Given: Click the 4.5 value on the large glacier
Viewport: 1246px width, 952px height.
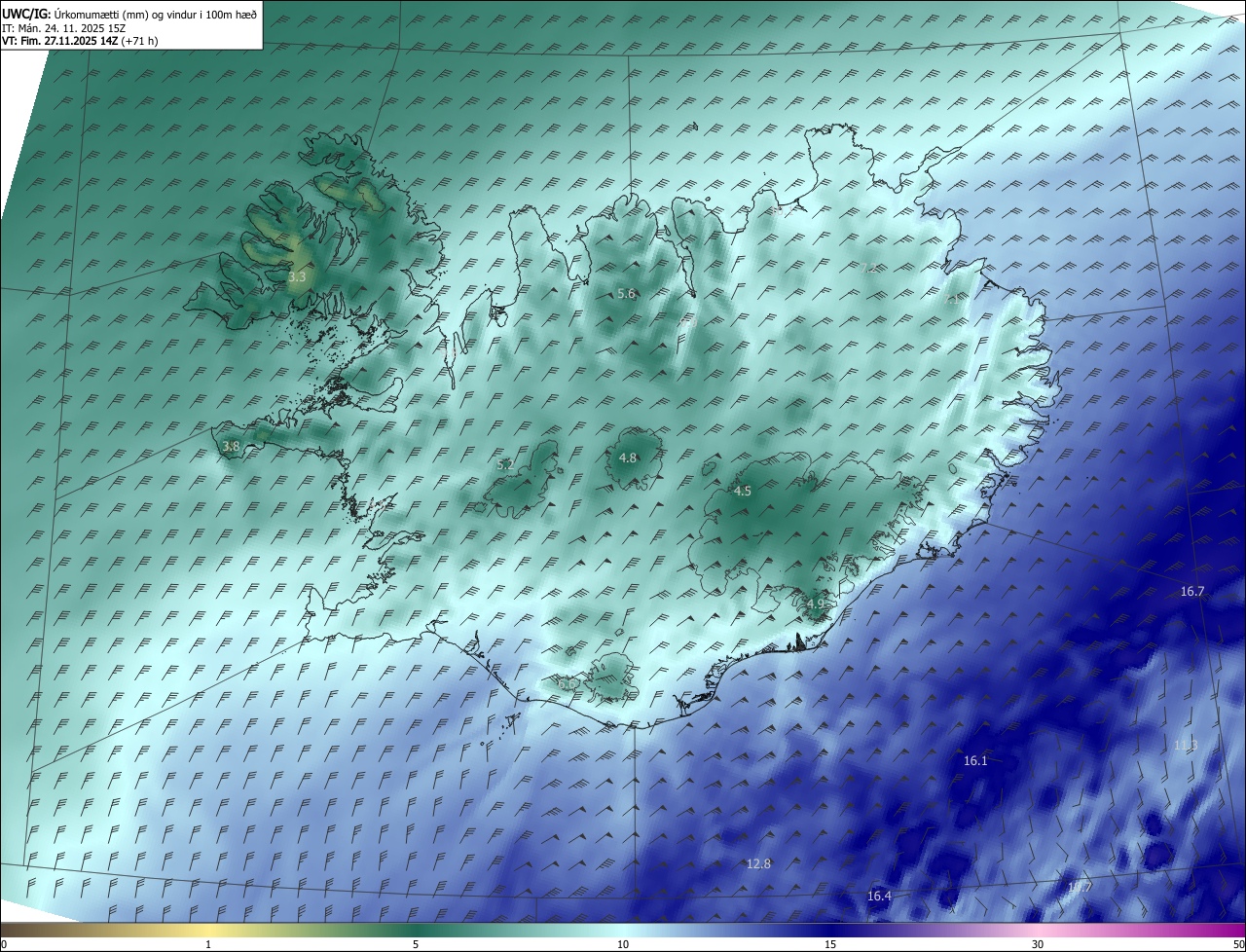Looking at the screenshot, I should tap(743, 492).
